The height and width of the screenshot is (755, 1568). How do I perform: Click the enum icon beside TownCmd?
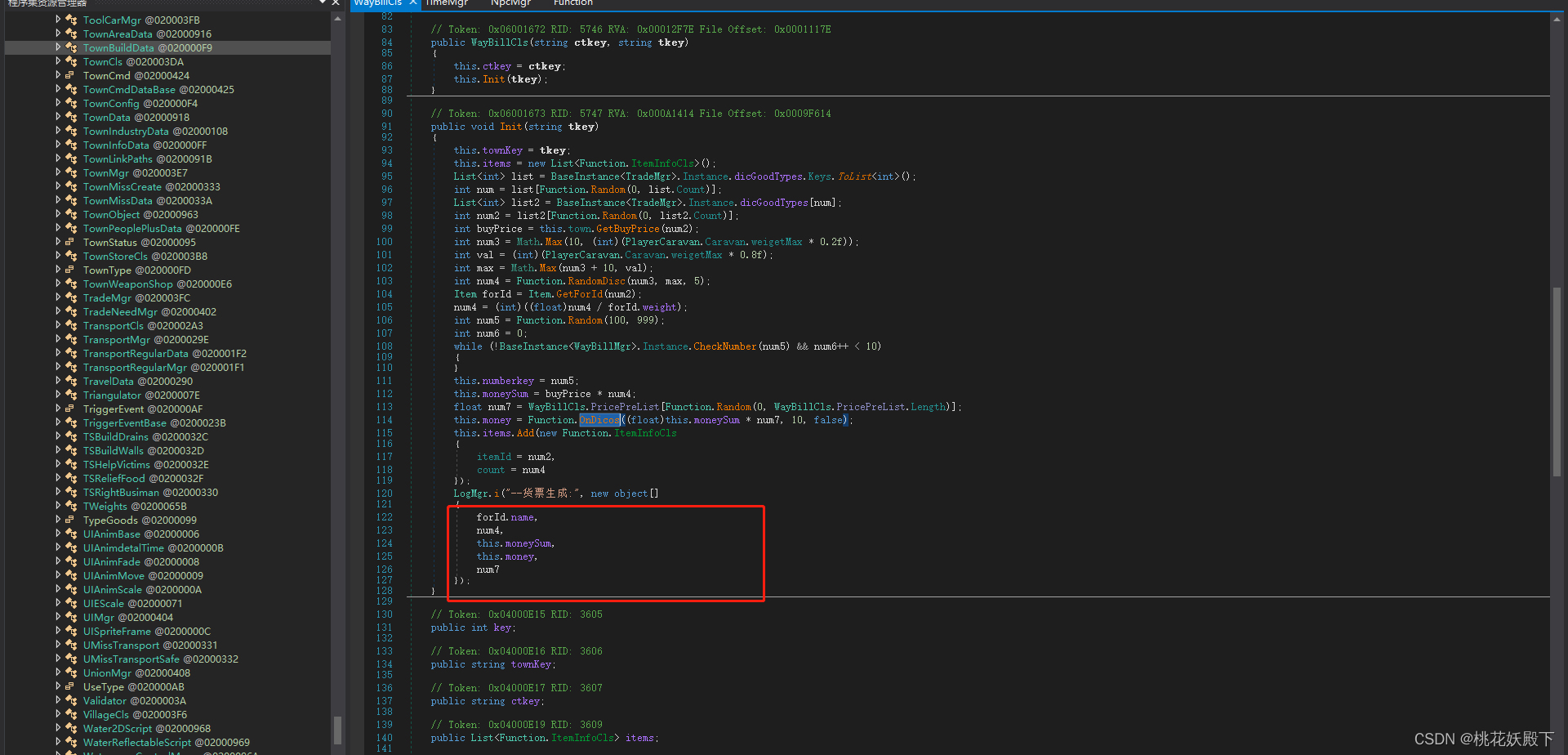click(70, 75)
